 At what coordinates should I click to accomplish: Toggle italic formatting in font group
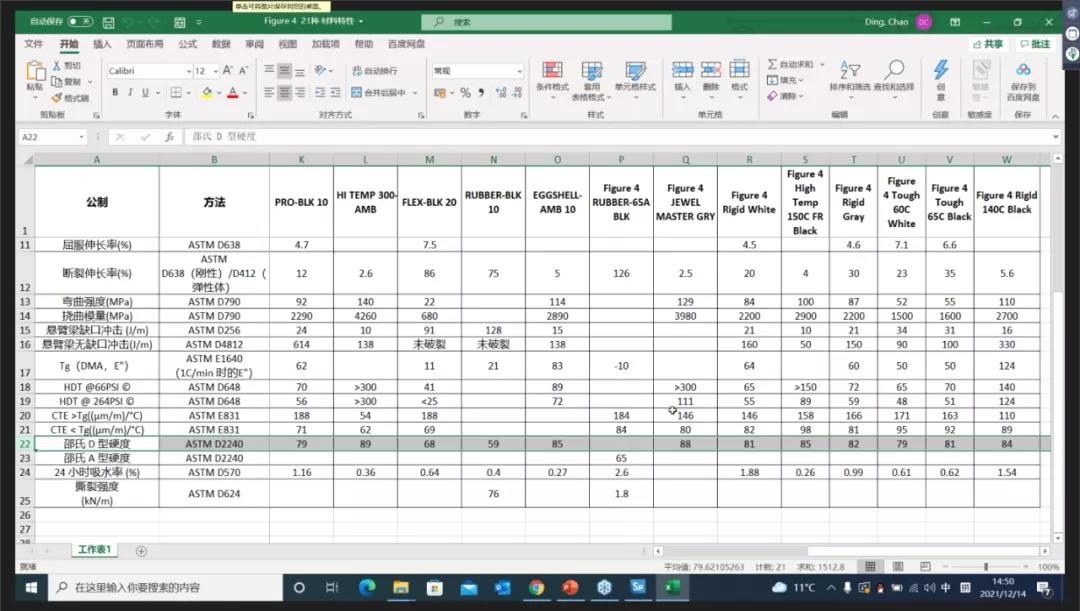tap(130, 92)
